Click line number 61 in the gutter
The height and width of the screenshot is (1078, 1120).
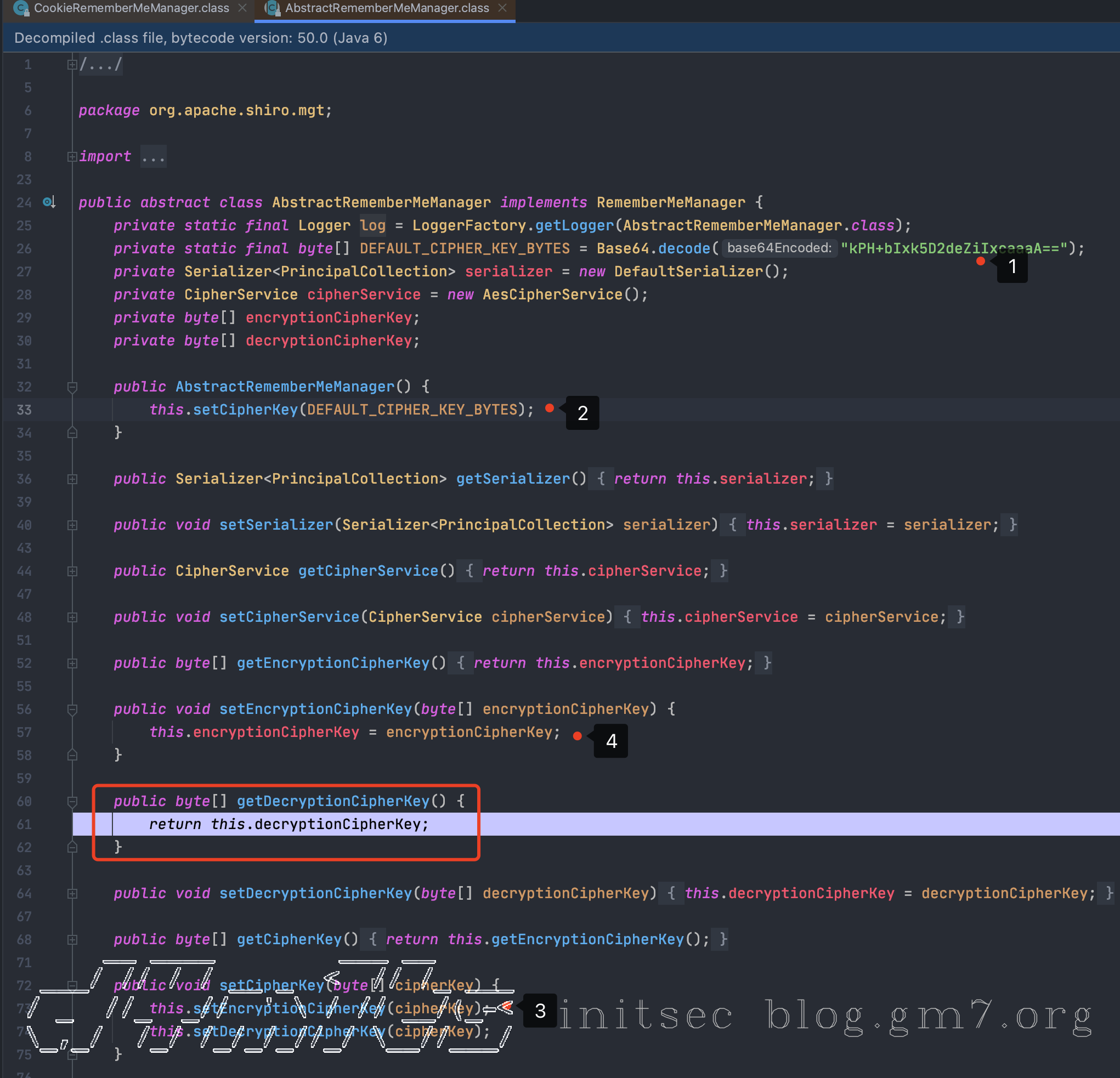pyautogui.click(x=24, y=824)
